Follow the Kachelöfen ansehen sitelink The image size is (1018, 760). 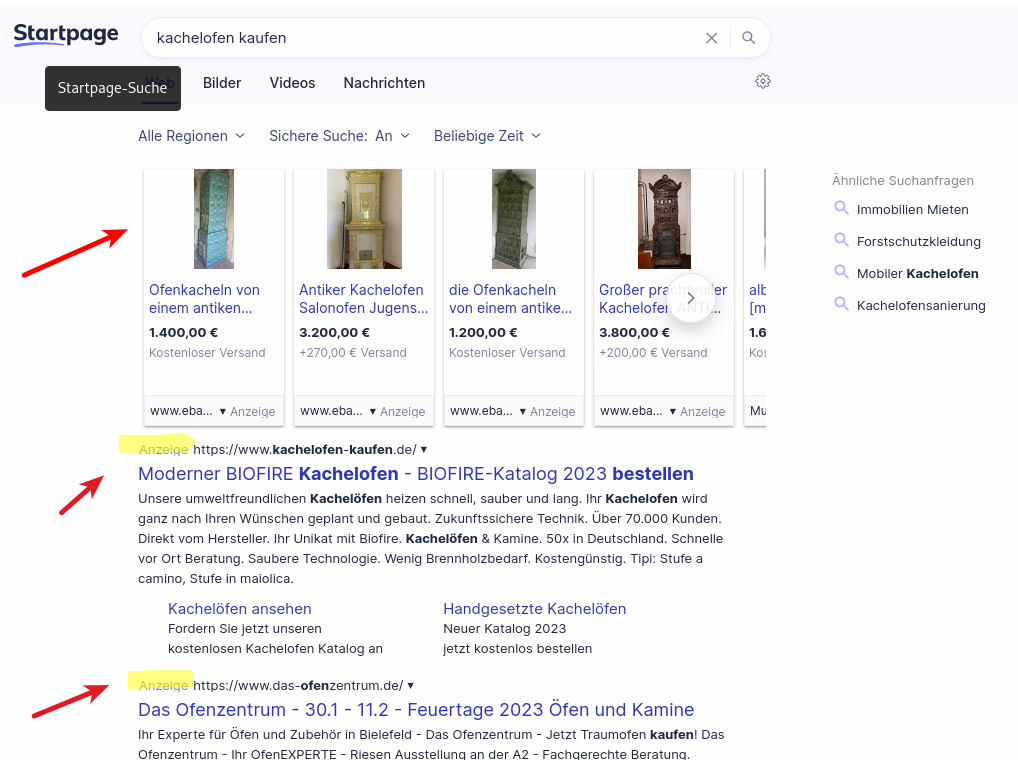240,609
